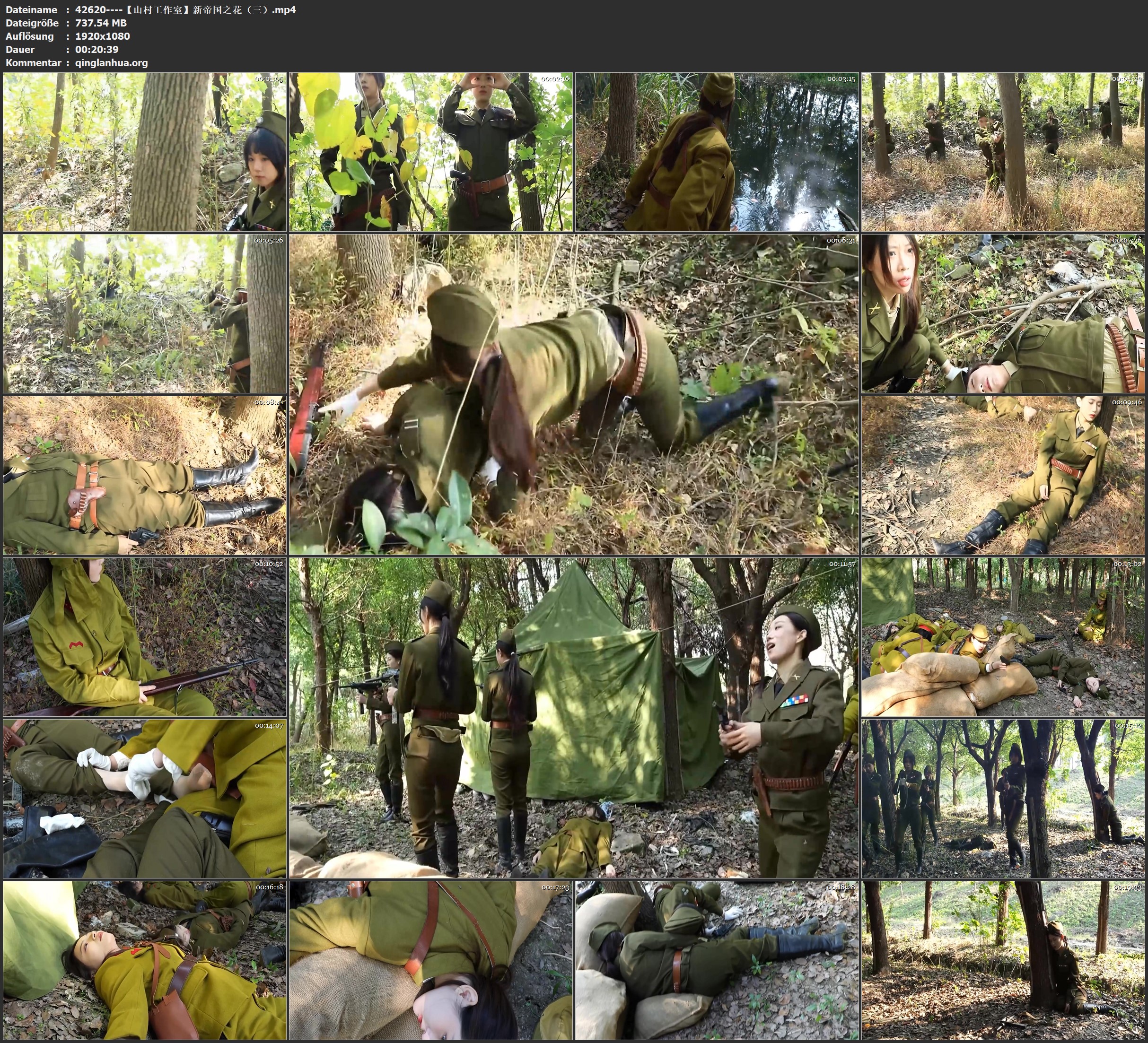Select the dark woods thumbnail at 00:15:12
The image size is (1148, 1043).
tap(1003, 799)
